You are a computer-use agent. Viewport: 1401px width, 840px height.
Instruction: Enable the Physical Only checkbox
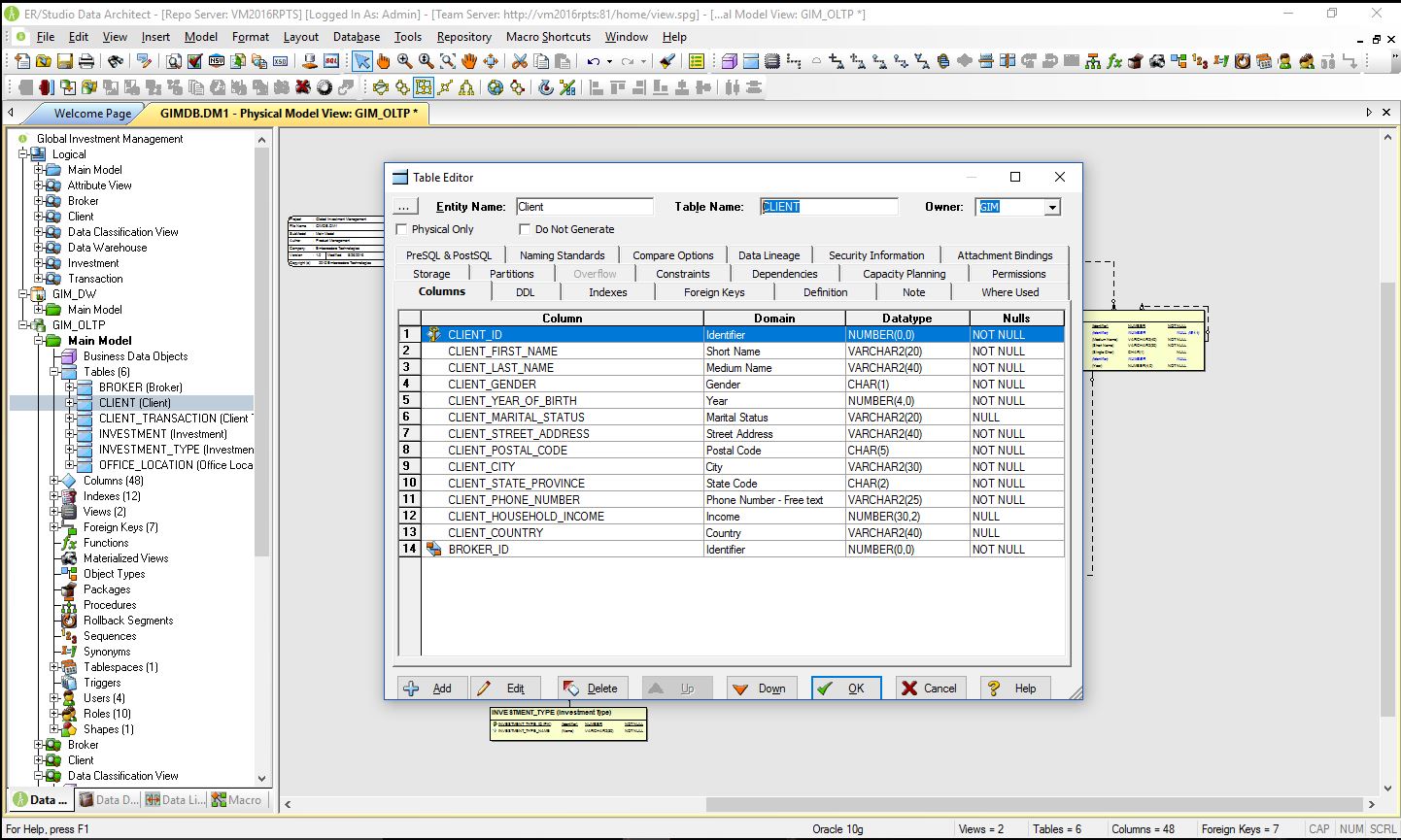pos(401,228)
